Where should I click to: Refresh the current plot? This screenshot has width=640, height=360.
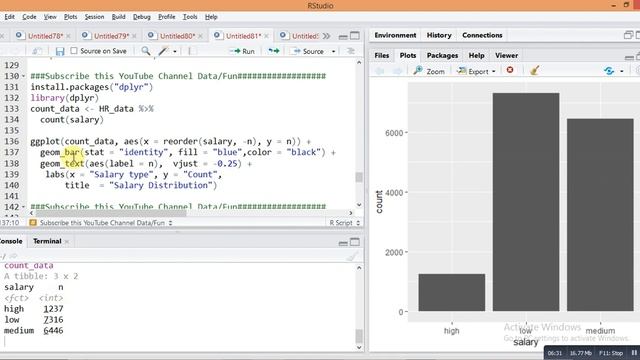tap(609, 71)
